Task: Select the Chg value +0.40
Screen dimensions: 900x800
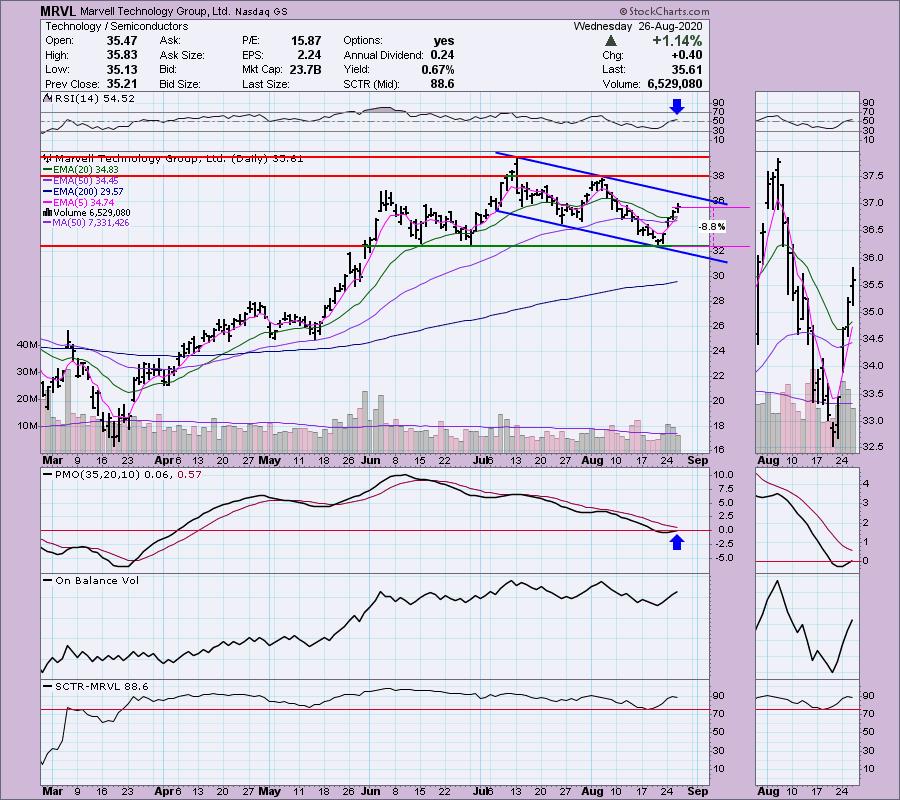Action: coord(685,55)
